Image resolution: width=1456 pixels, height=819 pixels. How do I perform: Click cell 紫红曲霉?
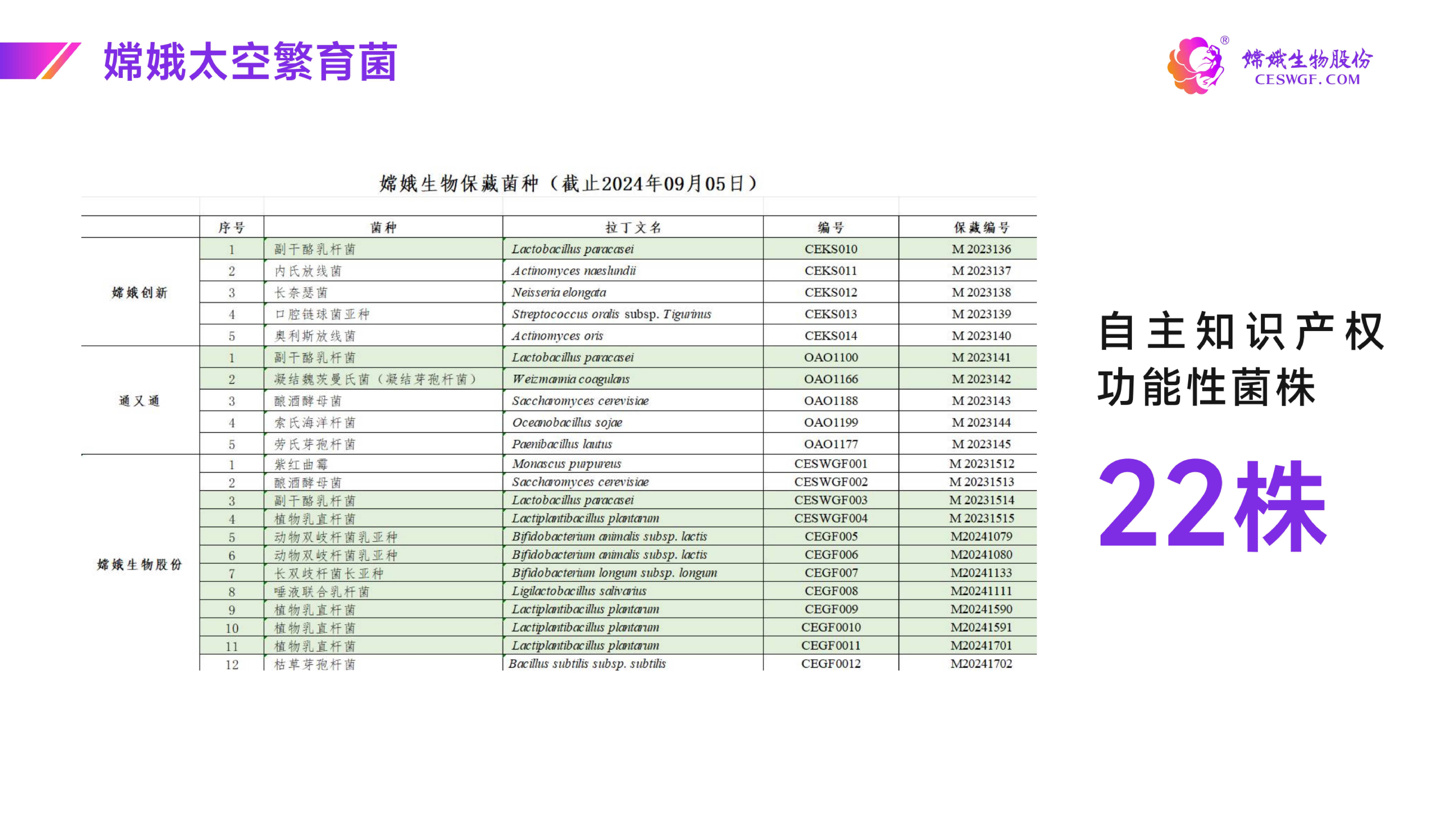point(301,465)
